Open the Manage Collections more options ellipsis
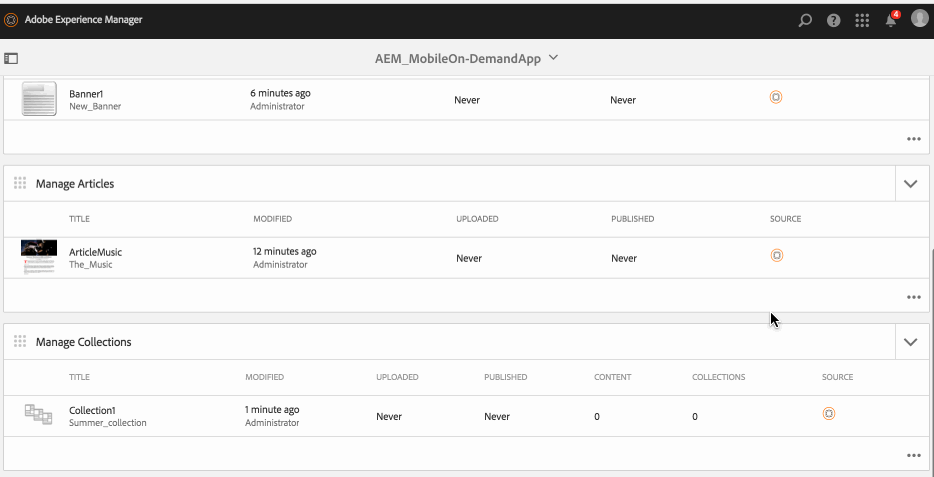 coord(913,454)
